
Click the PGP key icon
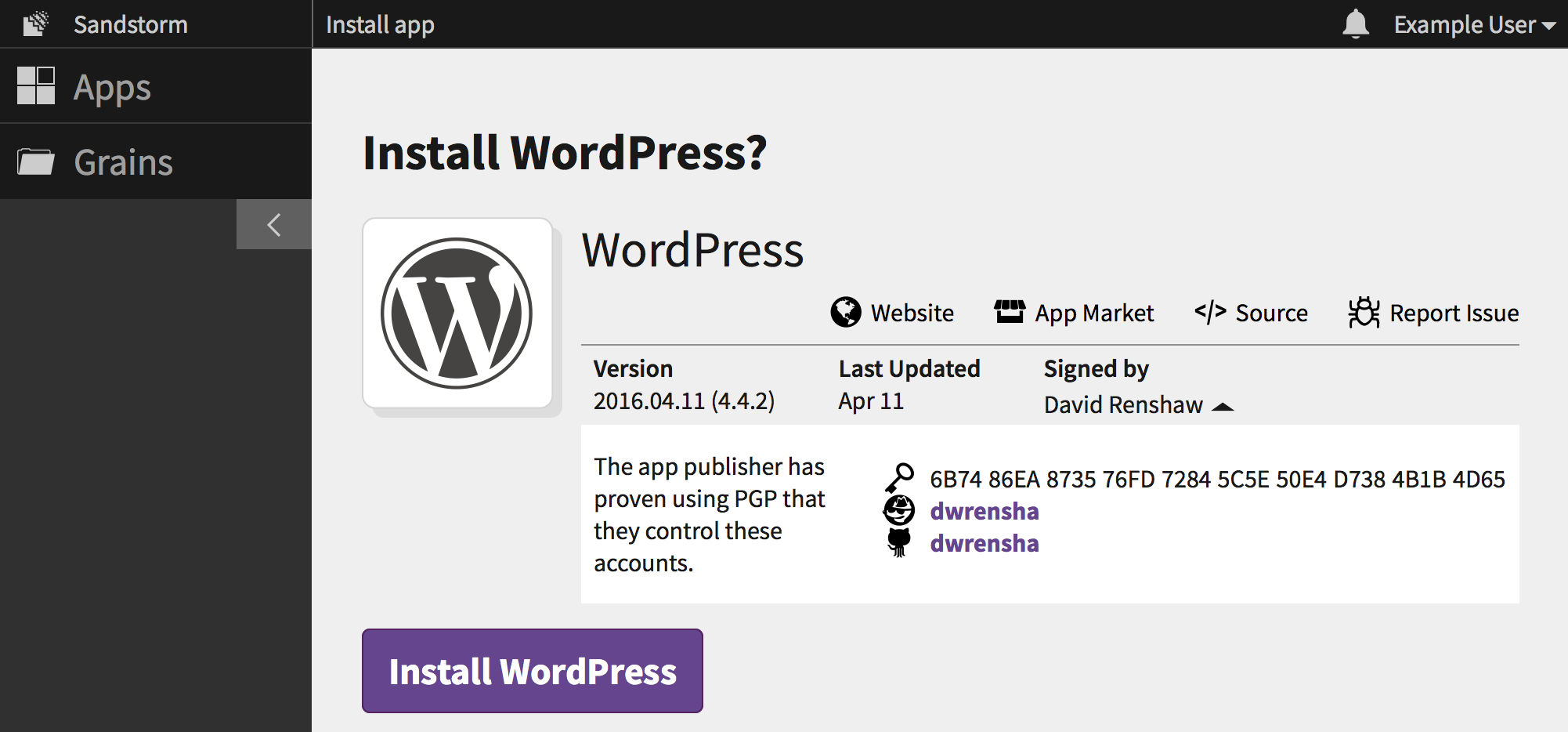(899, 477)
